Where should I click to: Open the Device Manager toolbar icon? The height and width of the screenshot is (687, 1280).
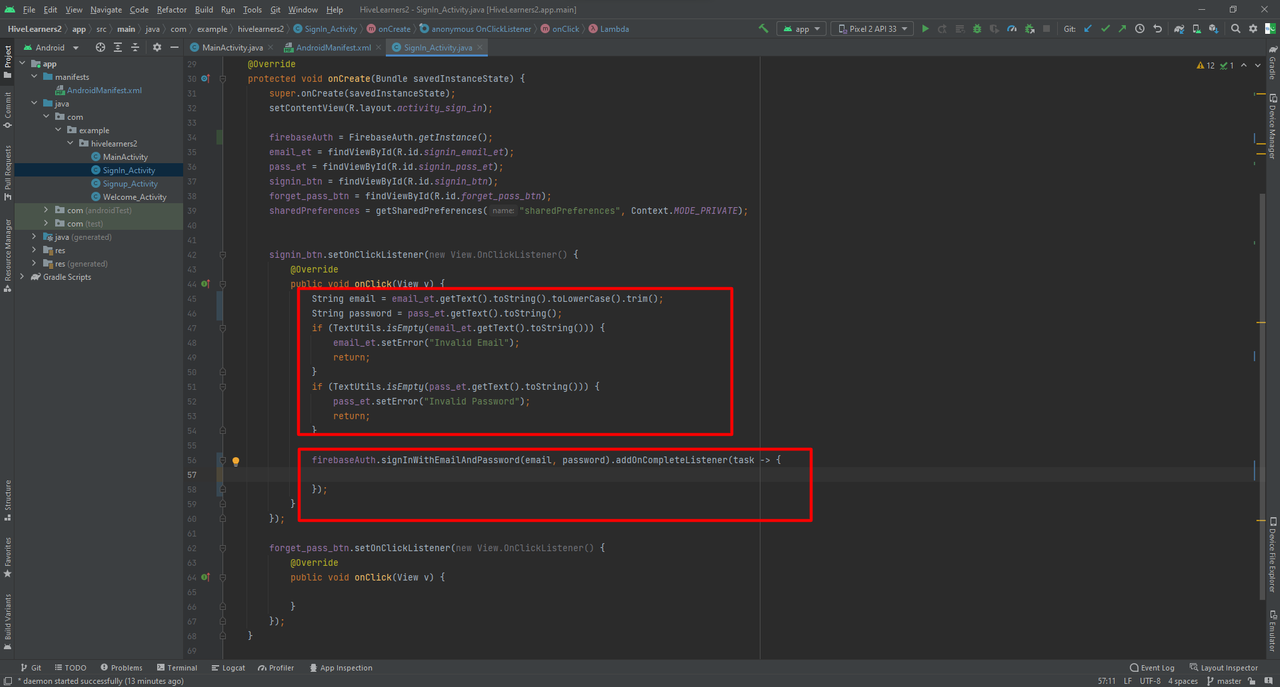click(1197, 29)
